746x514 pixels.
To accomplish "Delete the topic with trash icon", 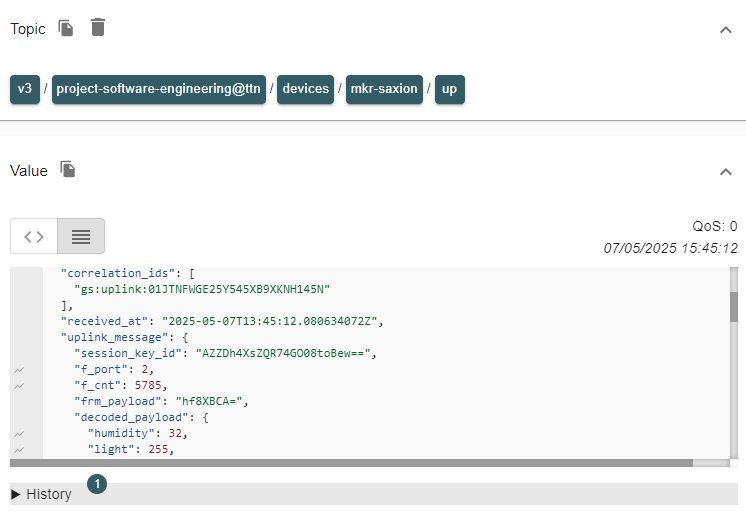I will point(98,27).
